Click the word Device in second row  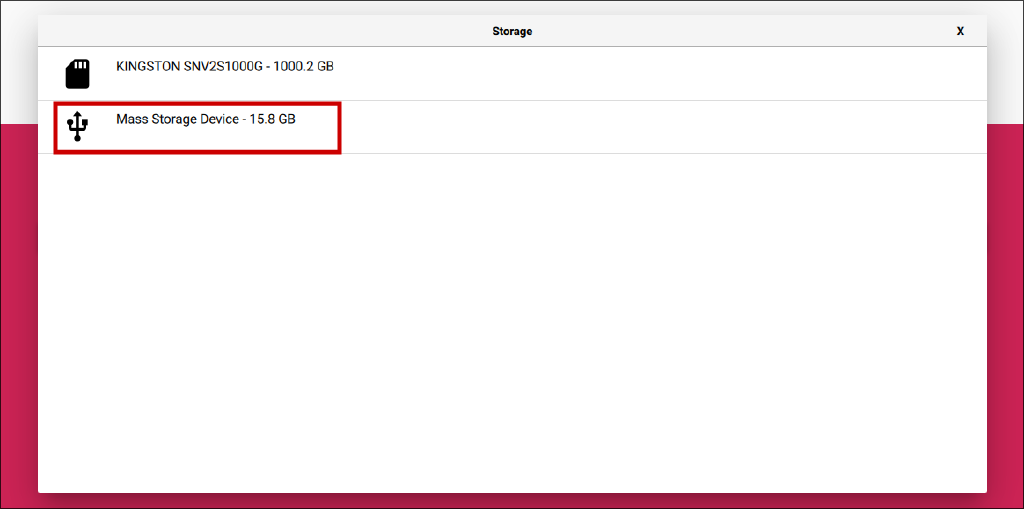[215, 119]
